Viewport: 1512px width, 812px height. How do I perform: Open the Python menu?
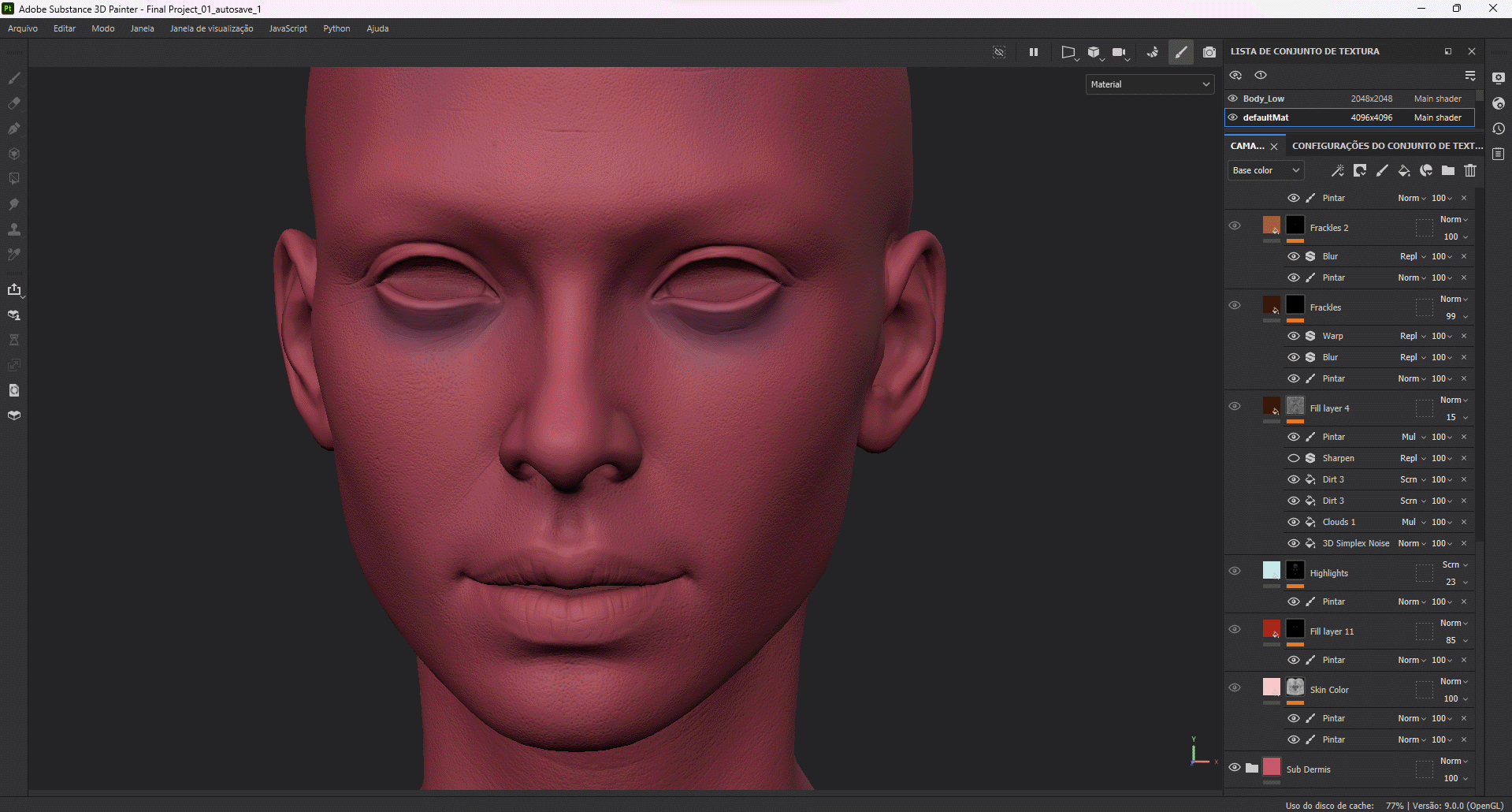(336, 28)
